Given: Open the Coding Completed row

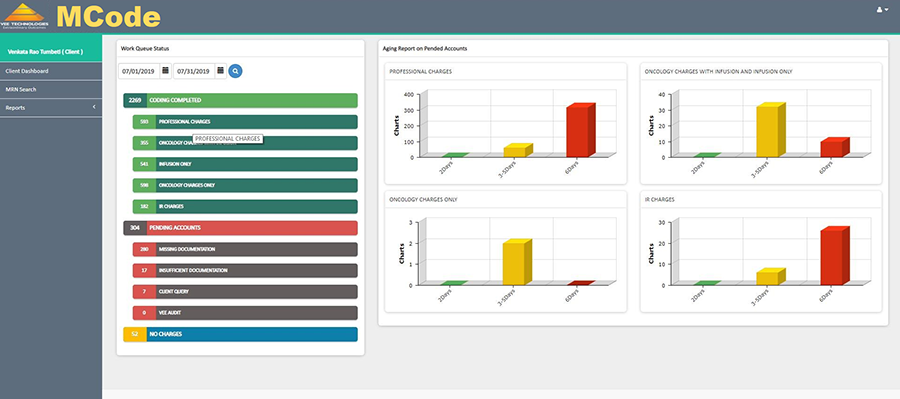Looking at the screenshot, I should (x=240, y=100).
